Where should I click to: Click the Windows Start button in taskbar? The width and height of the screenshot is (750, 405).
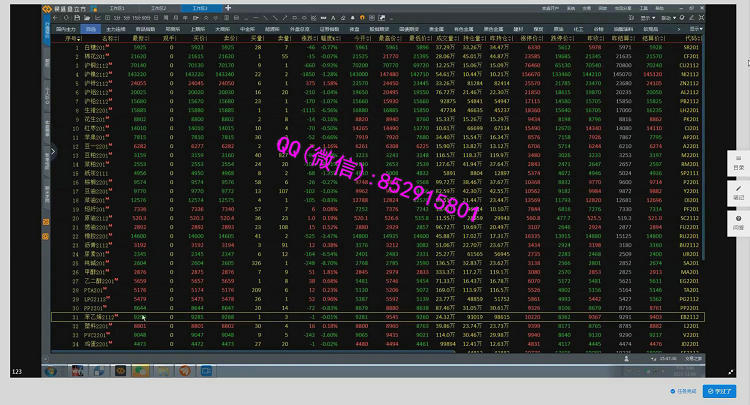click(50, 372)
